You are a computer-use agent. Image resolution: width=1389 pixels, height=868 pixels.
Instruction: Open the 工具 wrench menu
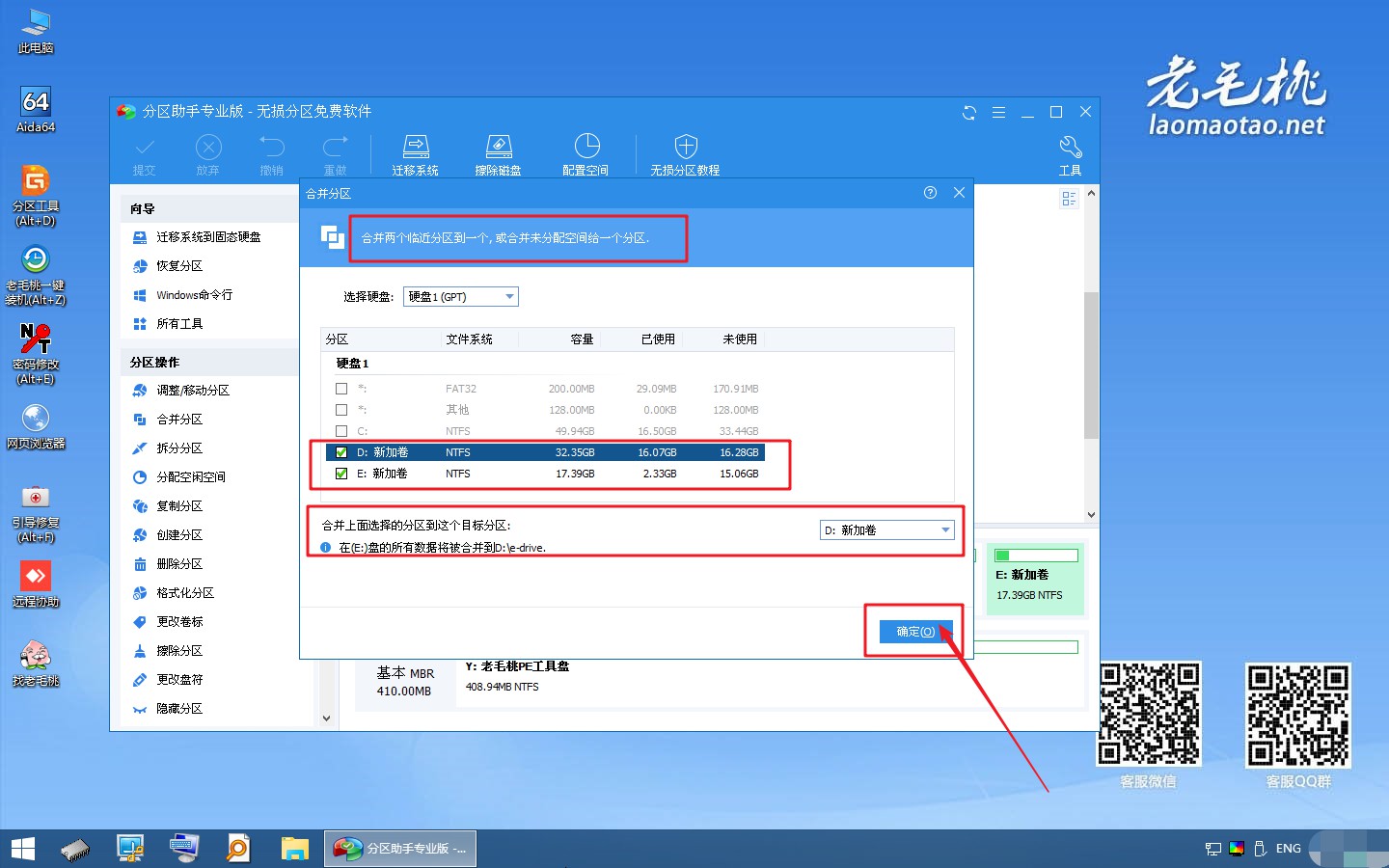pyautogui.click(x=1070, y=154)
